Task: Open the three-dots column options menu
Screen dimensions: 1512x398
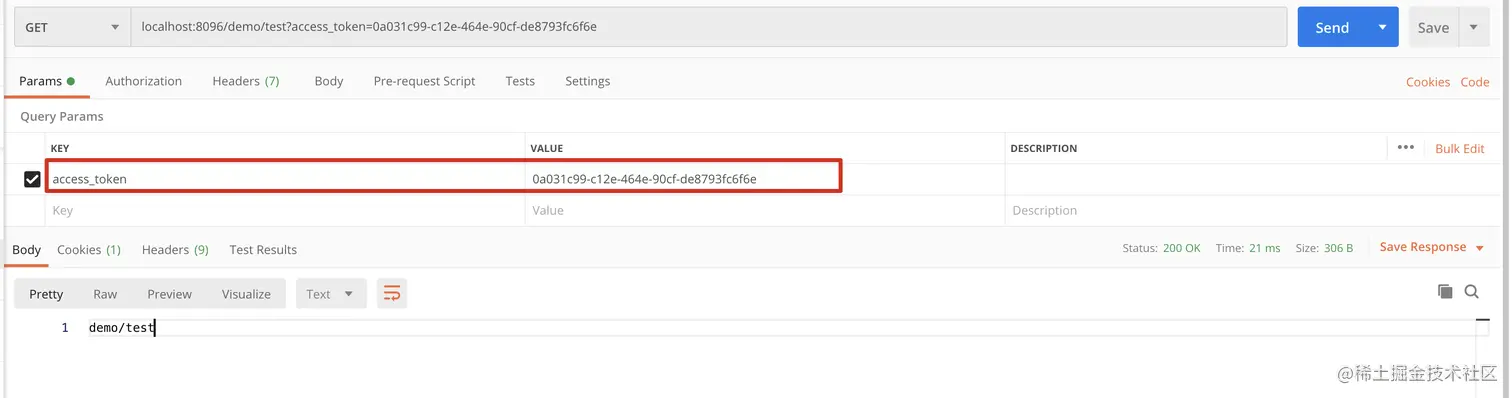Action: pyautogui.click(x=1405, y=148)
